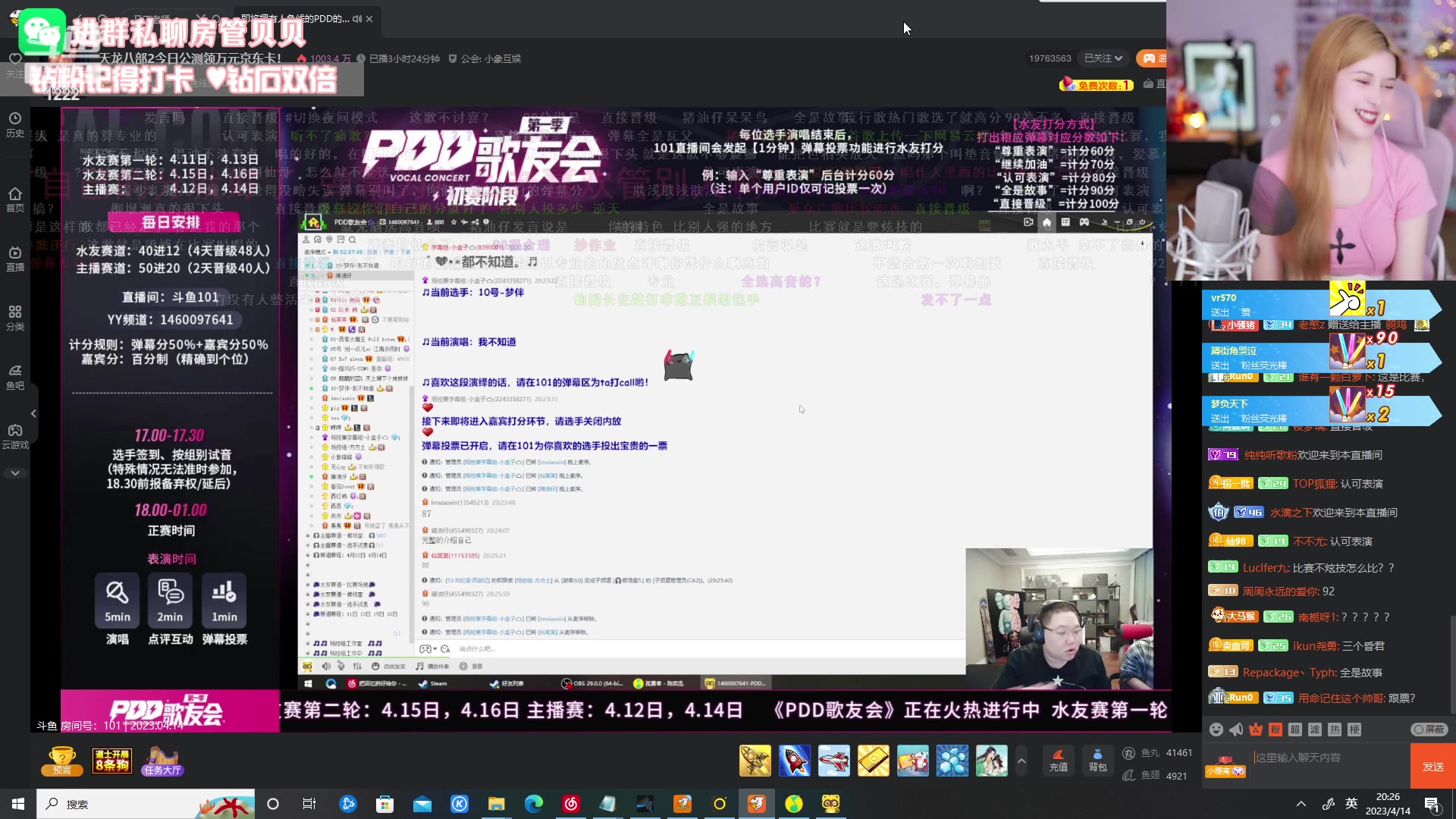Click username Repackage丶Typh in chat
Viewport: 1456px width, 819px height.
pos(1289,673)
